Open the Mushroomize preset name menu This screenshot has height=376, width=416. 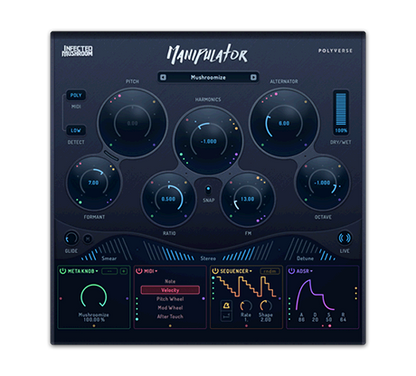coord(208,77)
